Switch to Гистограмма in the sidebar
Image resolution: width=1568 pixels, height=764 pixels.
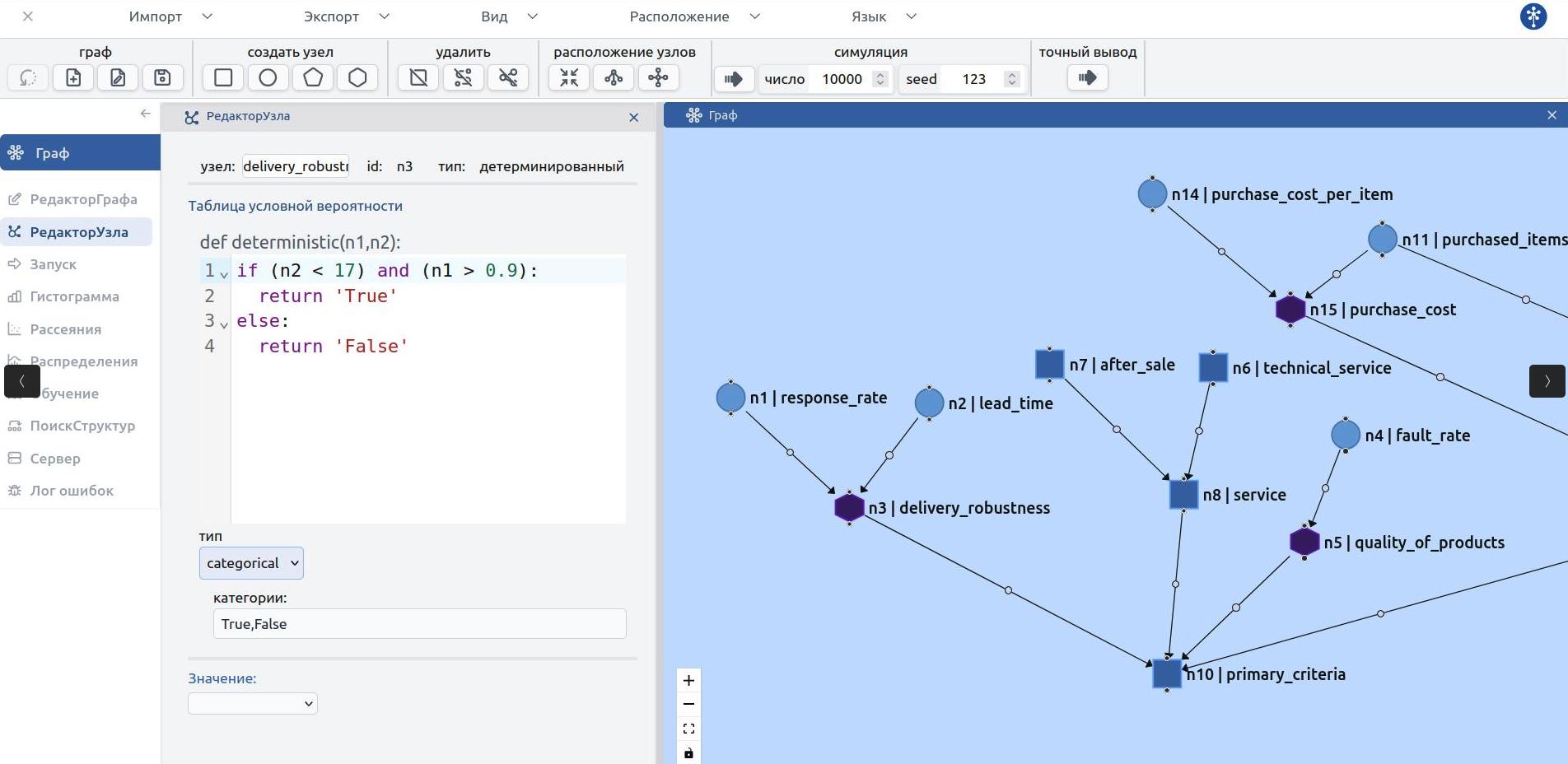tap(74, 296)
